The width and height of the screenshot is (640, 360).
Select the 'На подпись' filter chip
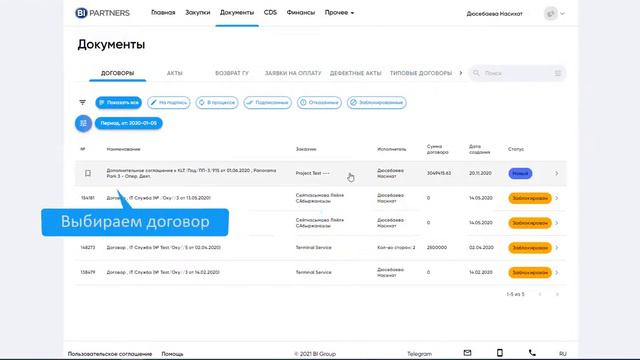169,102
